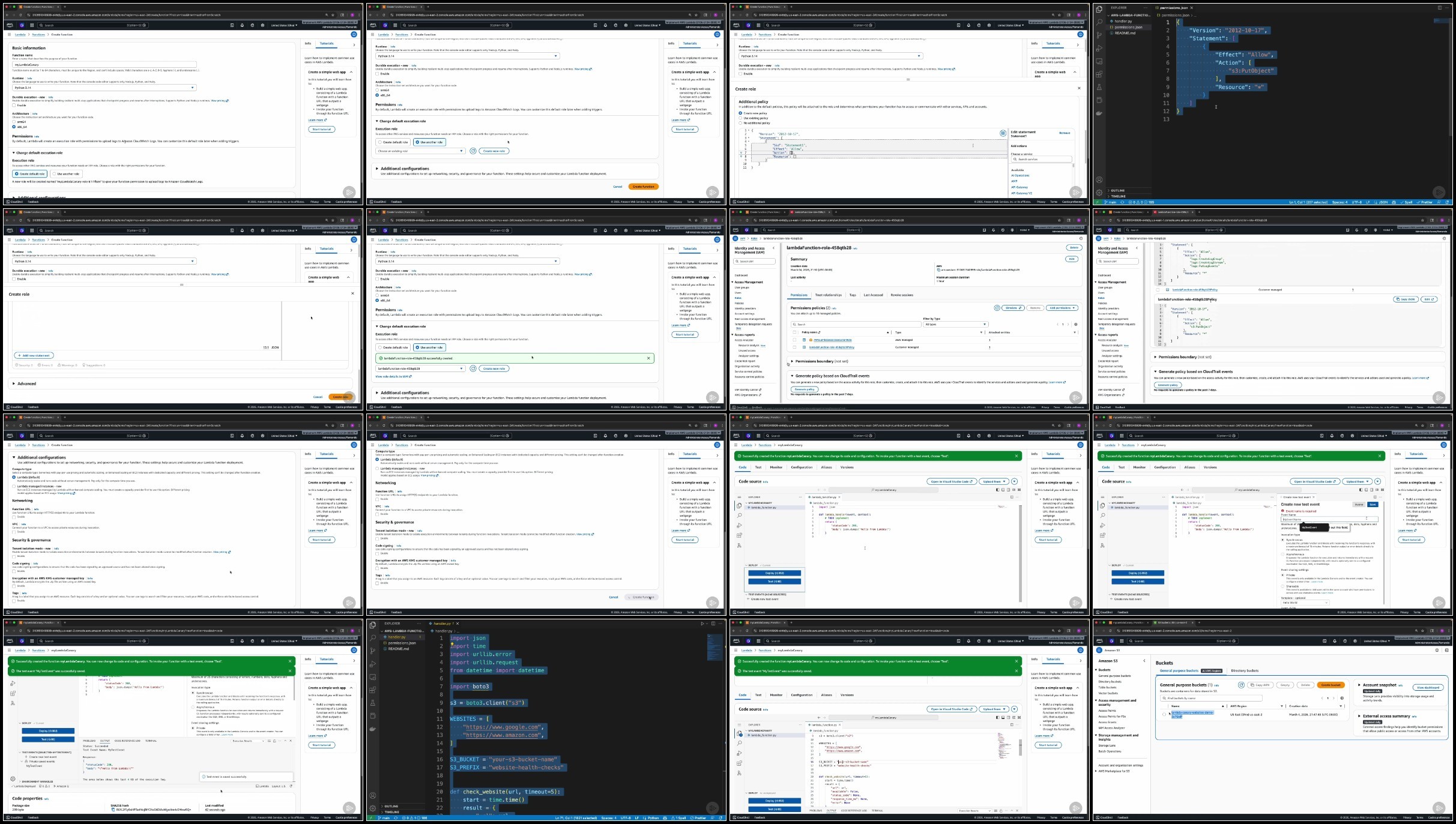Dismiss the role successfully created banner
Screen dimensions: 1456x824
point(648,358)
